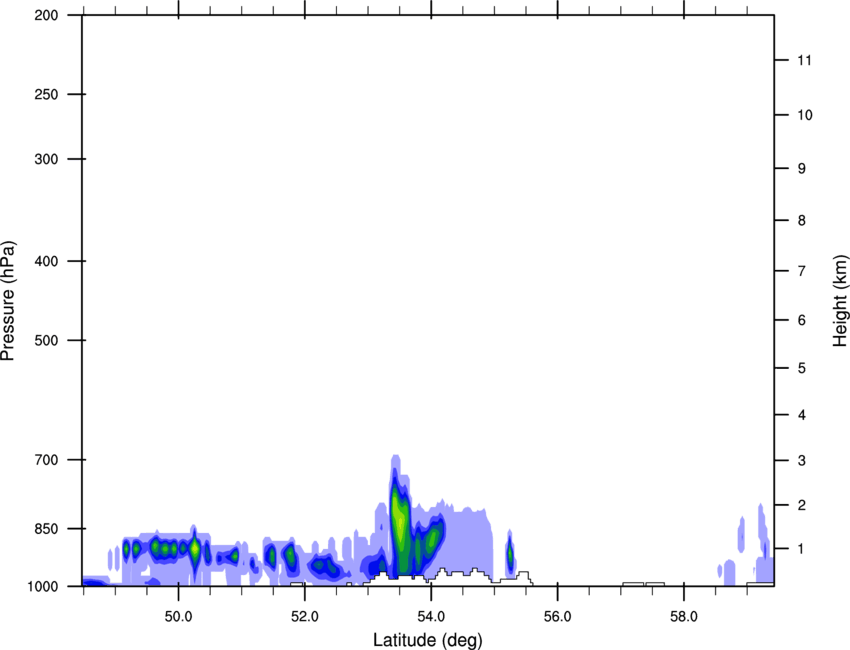Click the 'Pressure (hPa)' axis title
This screenshot has height=650, width=850.
[8, 301]
